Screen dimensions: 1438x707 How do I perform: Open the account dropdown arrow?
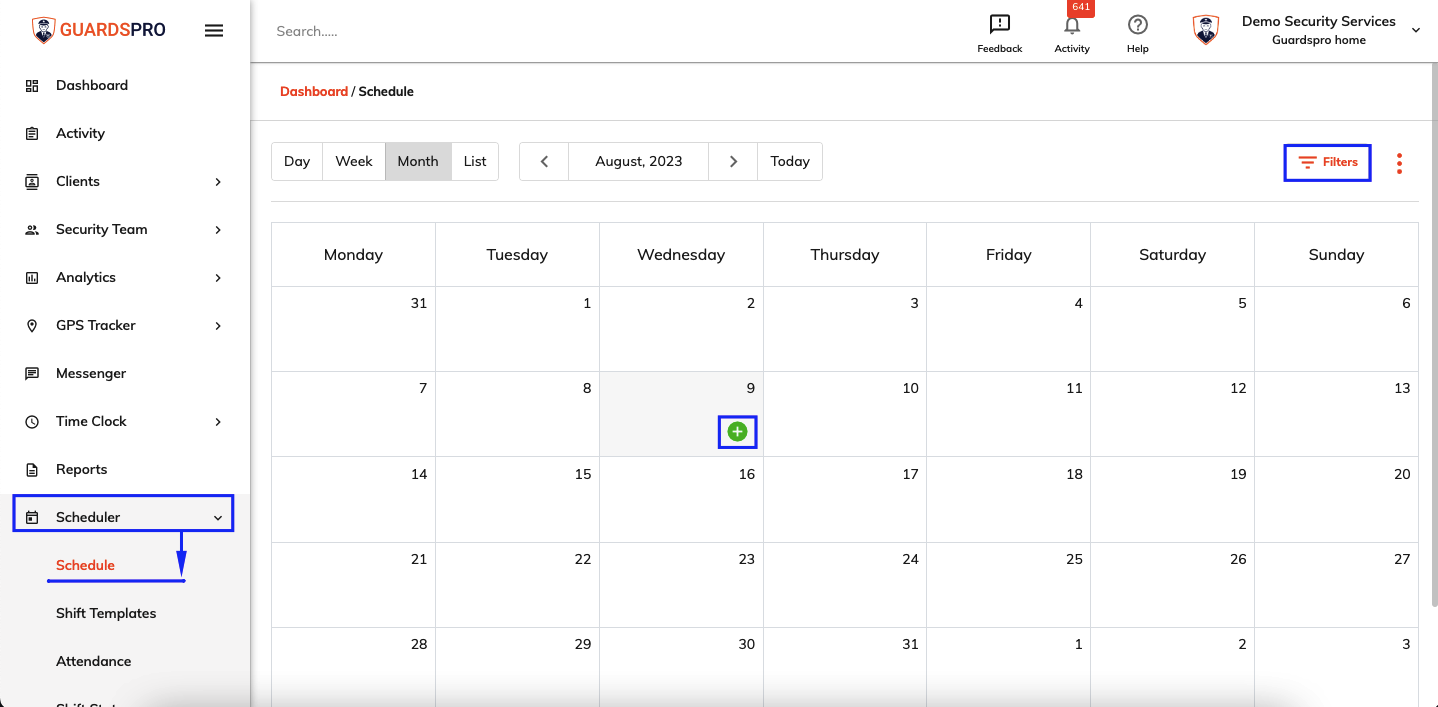point(1416,31)
